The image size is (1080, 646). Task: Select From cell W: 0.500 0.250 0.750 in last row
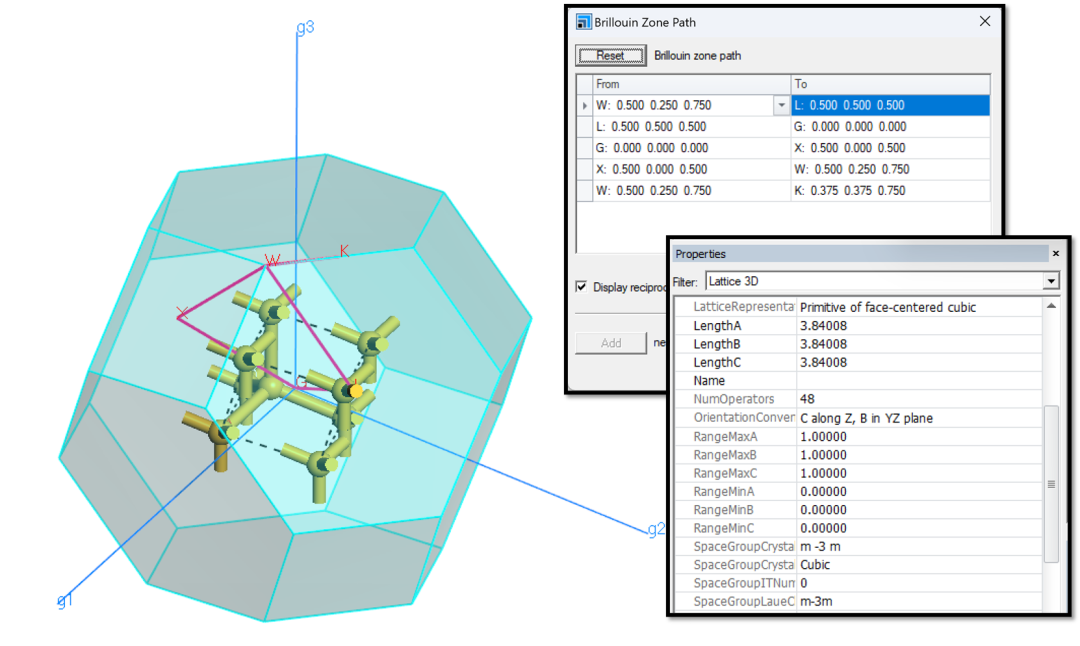[x=692, y=191]
